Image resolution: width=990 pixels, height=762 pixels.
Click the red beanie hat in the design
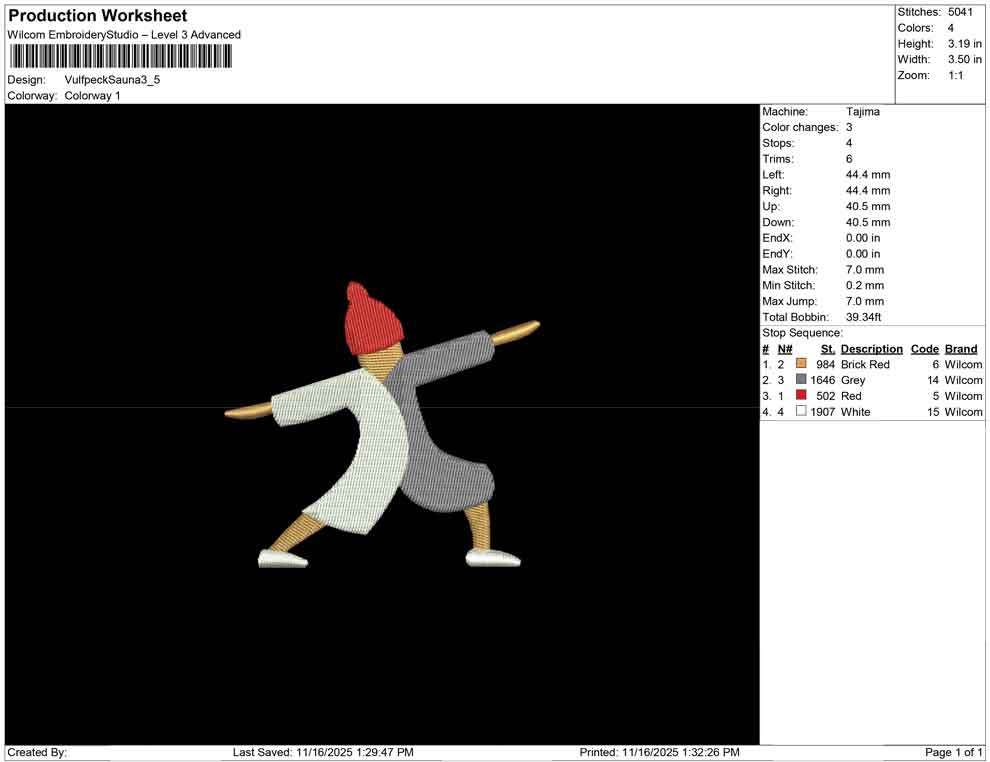tap(374, 315)
